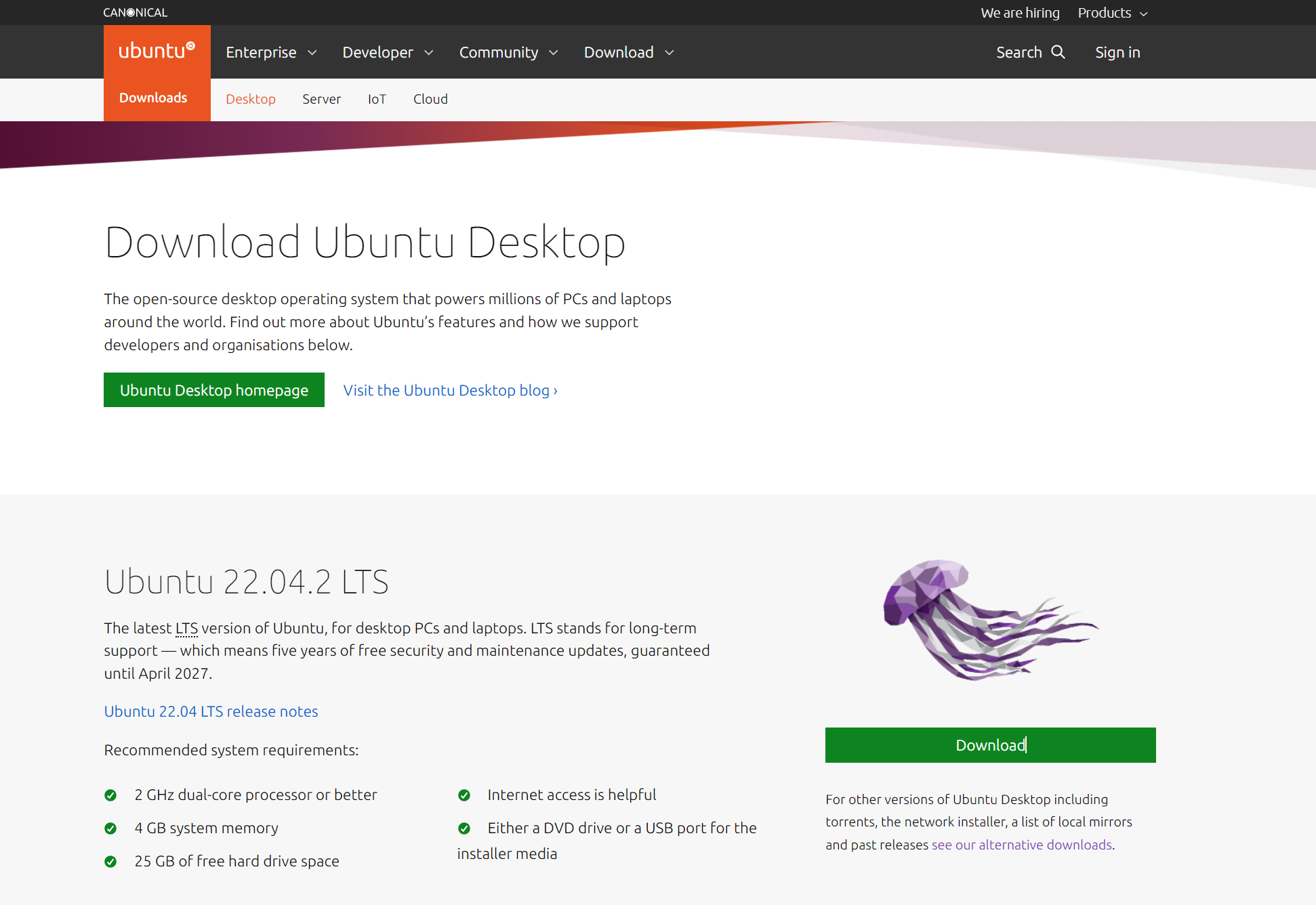
Task: Expand the Developer menu chevron
Action: pos(429,53)
